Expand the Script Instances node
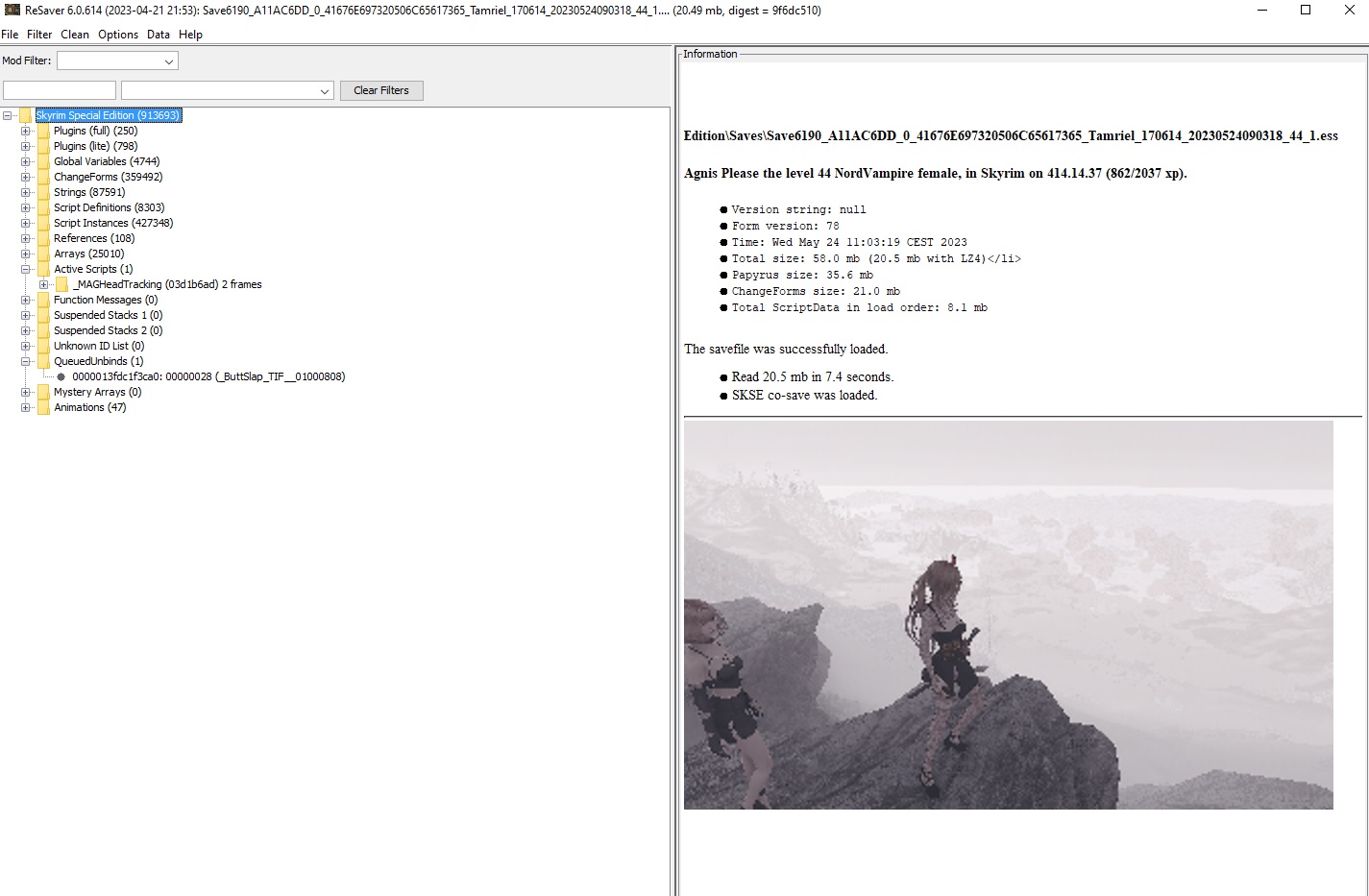This screenshot has width=1369, height=896. 26,223
